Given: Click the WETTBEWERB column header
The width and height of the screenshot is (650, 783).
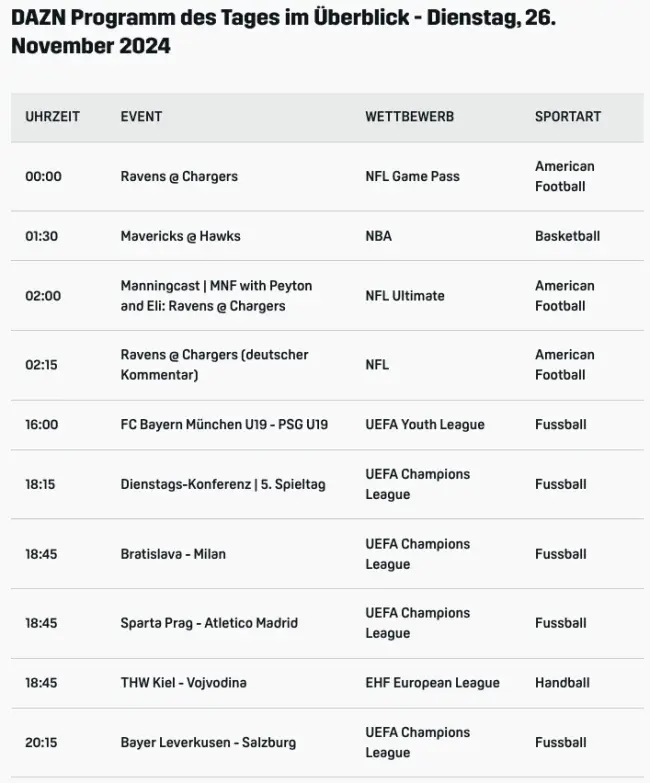Looking at the screenshot, I should (x=409, y=117).
